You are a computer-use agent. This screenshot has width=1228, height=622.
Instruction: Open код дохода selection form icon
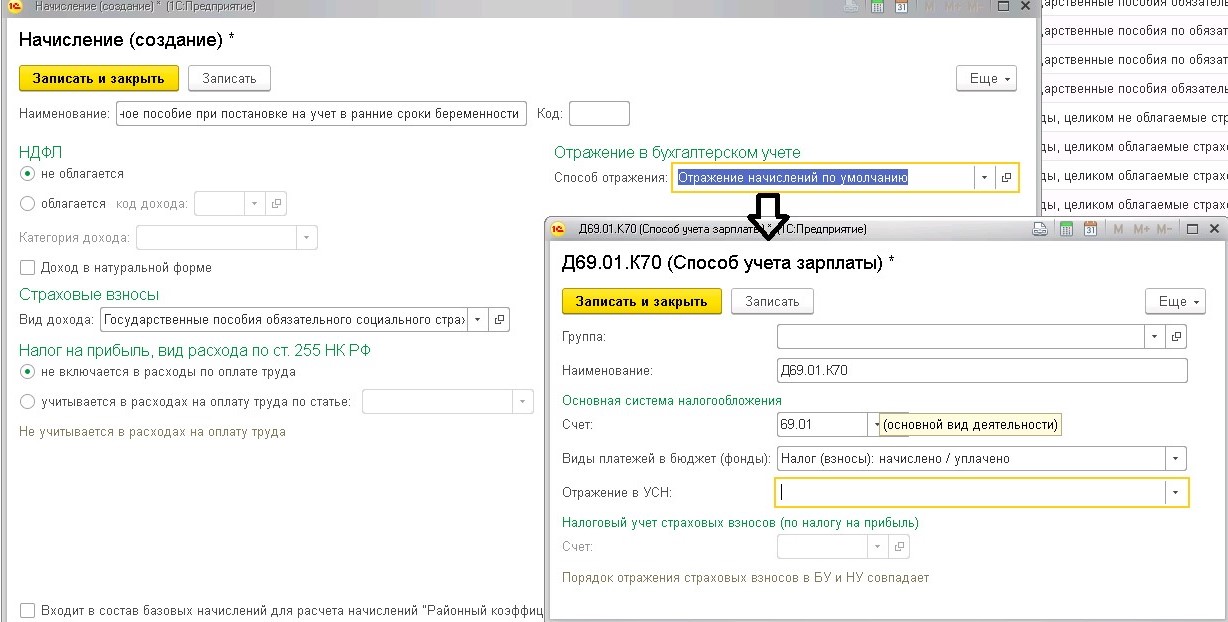point(277,203)
